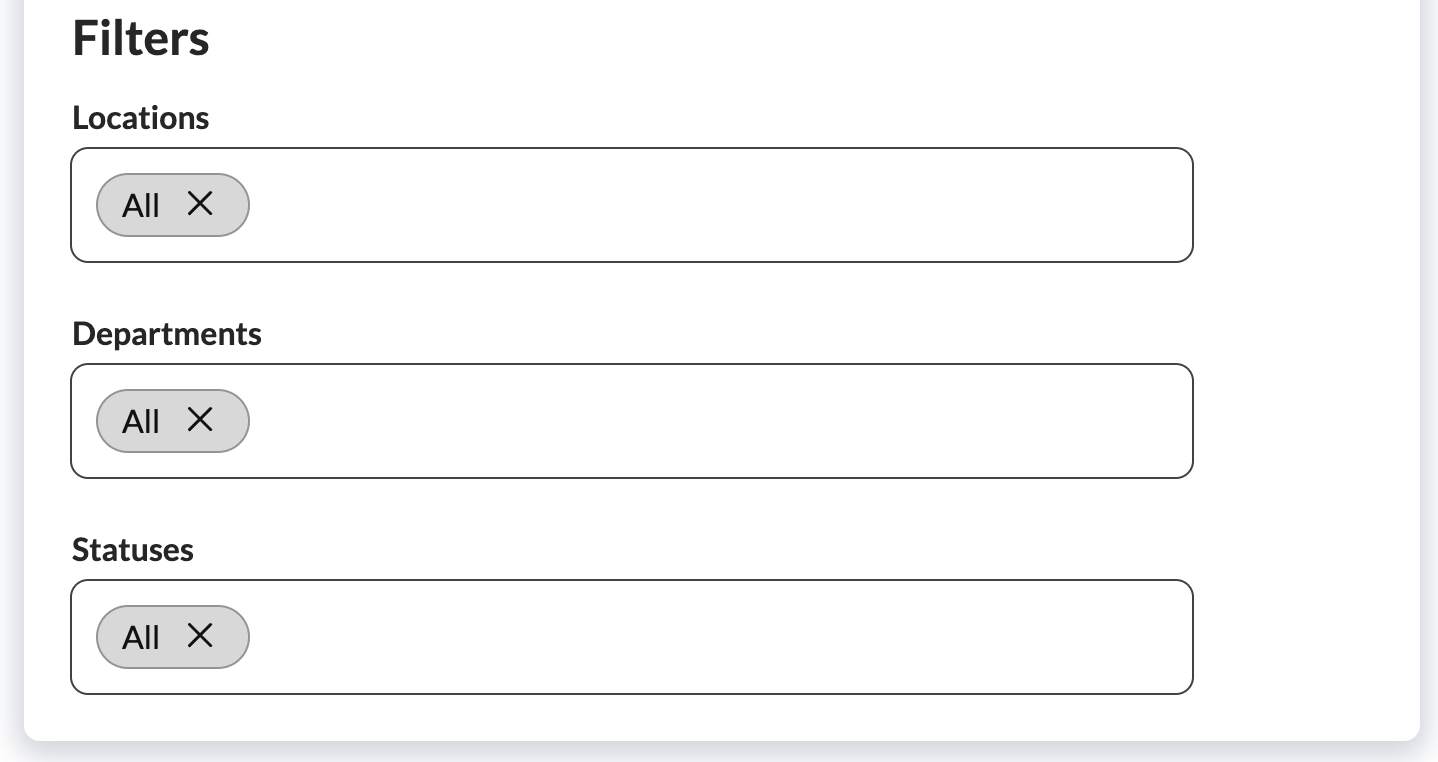The image size is (1438, 762).
Task: Click the text All in Locations chip
Action: 140,206
